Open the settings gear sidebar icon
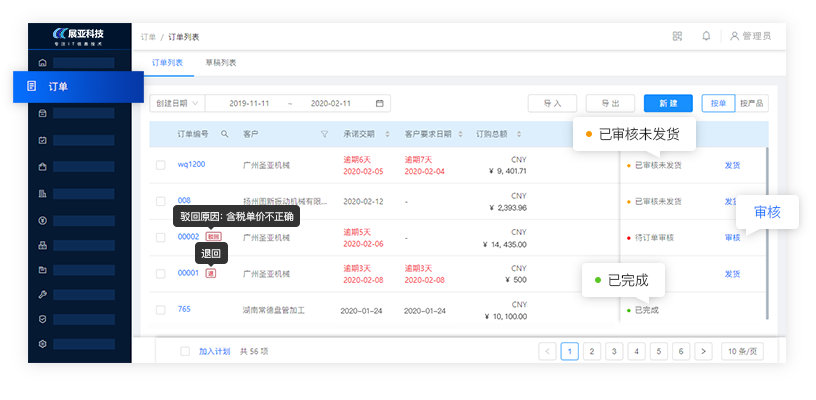This screenshot has width=816, height=400. [43, 344]
